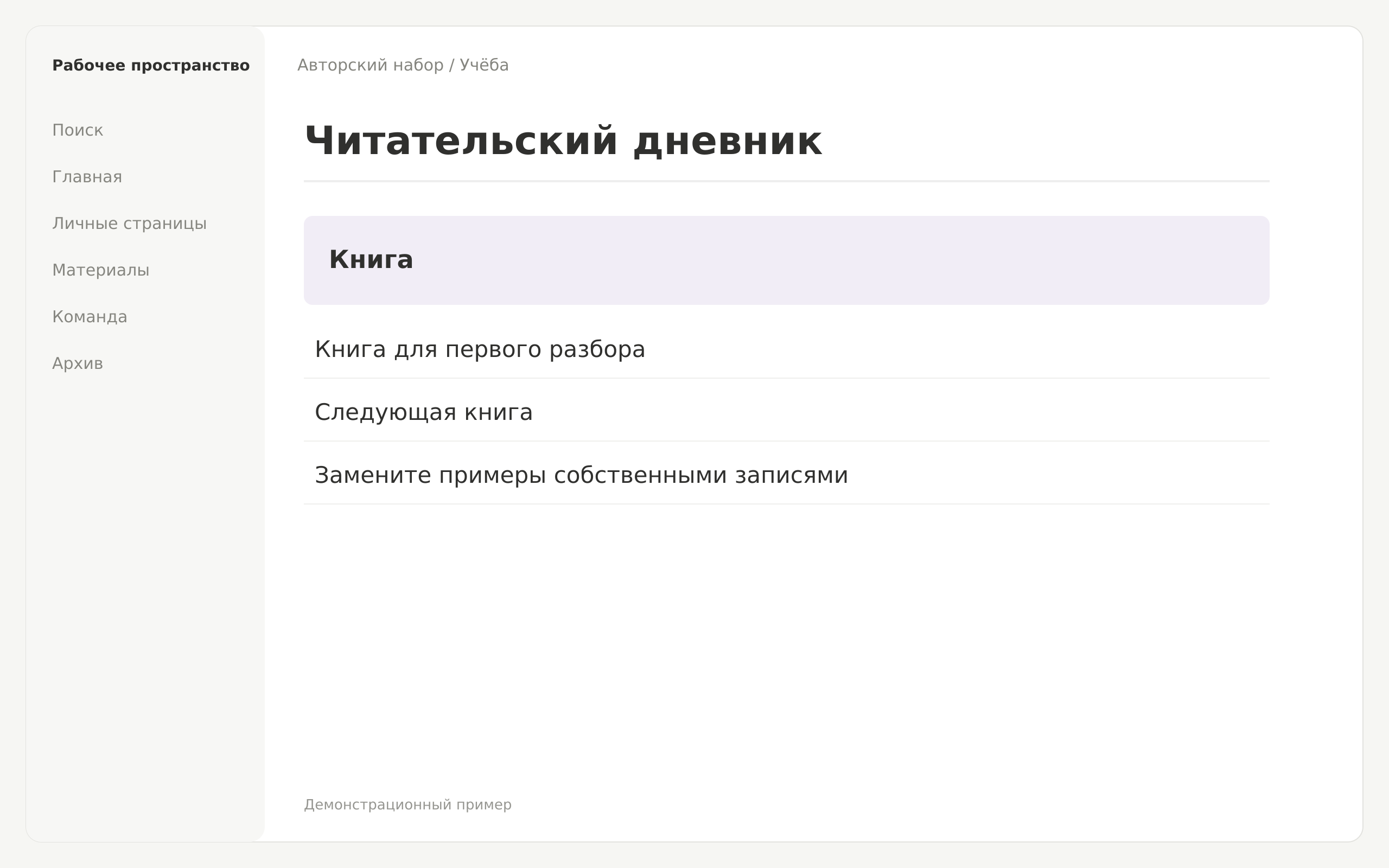Screen dimensions: 1389x868
Task: Select Материалы in the sidebar
Action: (x=100, y=270)
